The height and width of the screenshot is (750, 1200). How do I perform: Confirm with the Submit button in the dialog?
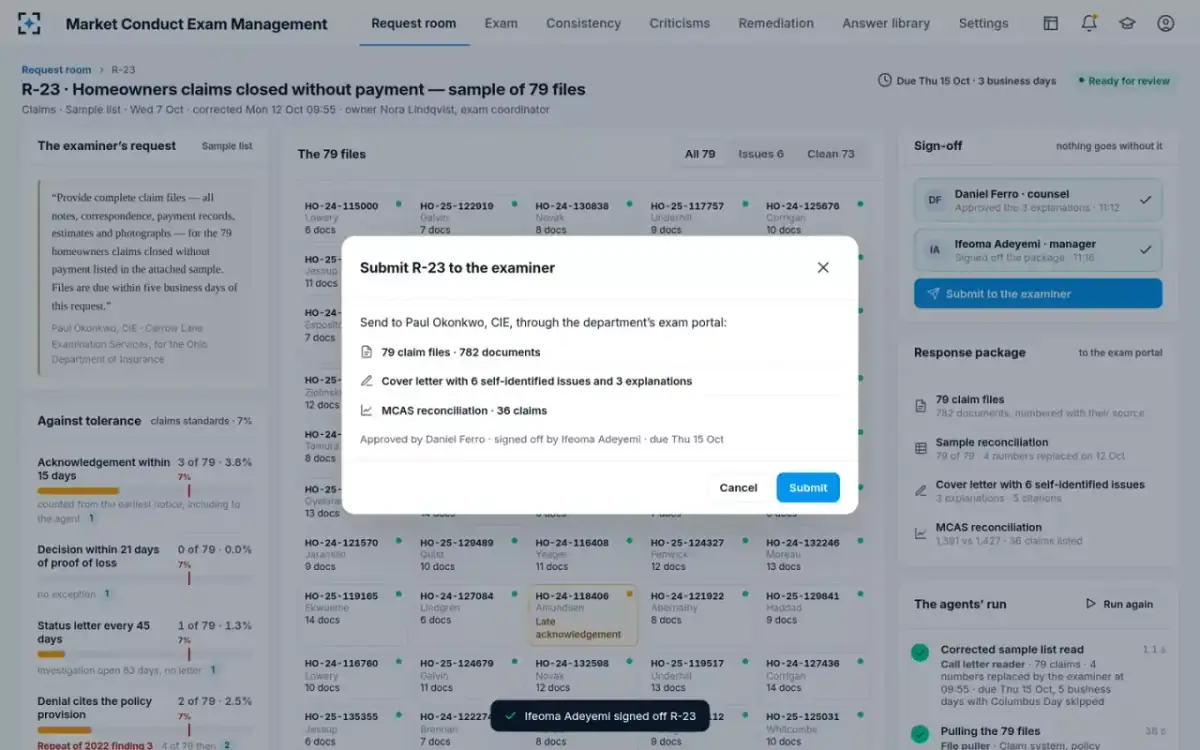(x=808, y=487)
